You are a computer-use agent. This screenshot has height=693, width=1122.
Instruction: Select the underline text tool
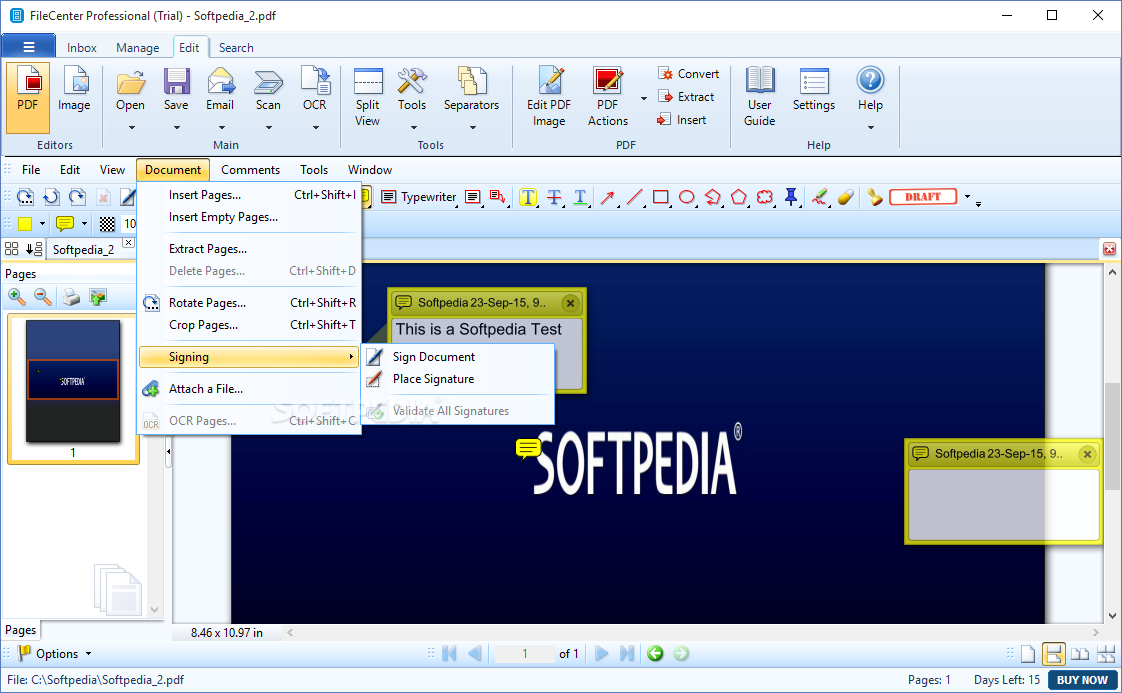point(580,197)
